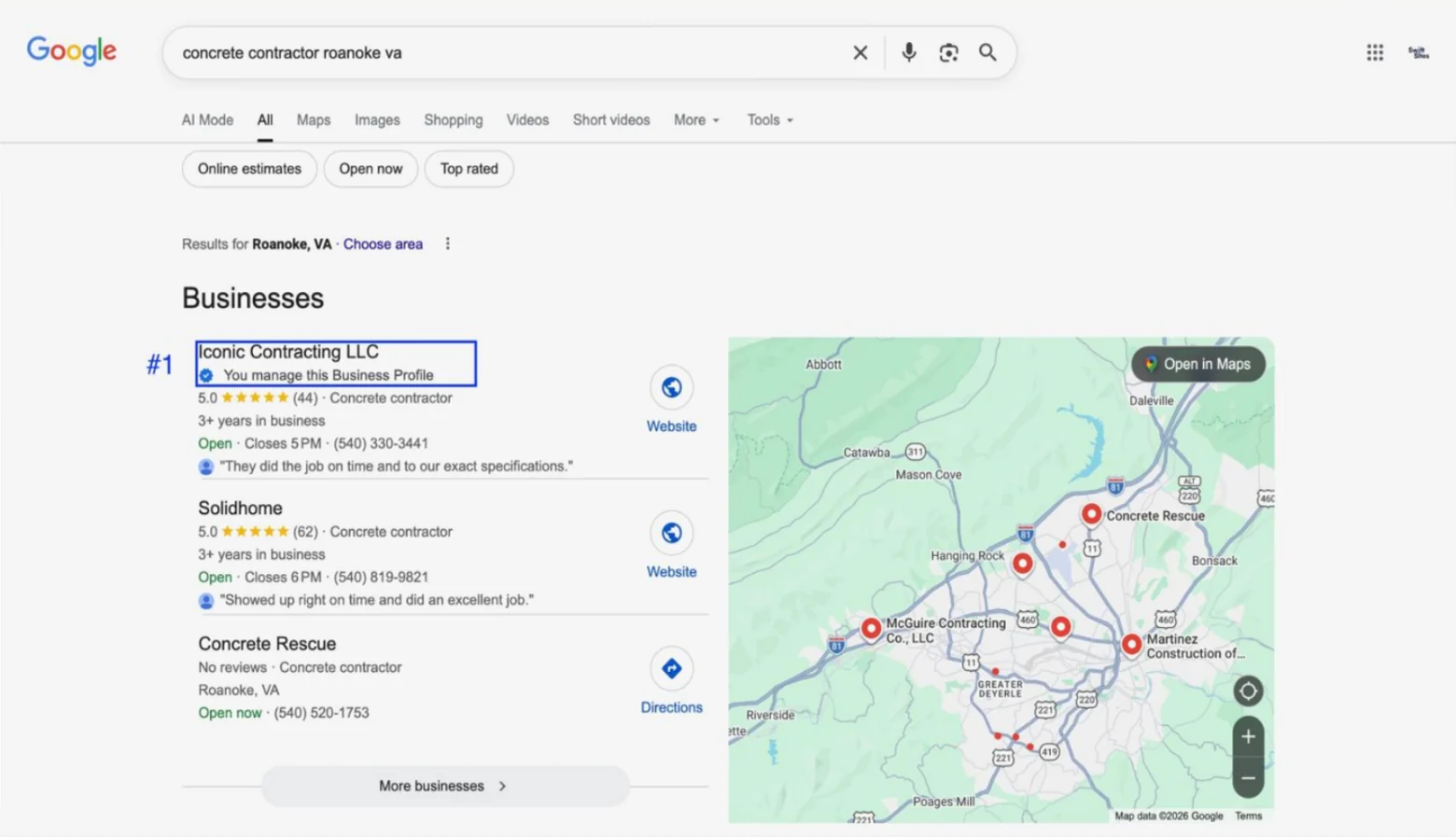Open three-dot menu next to Choose area

(x=448, y=244)
